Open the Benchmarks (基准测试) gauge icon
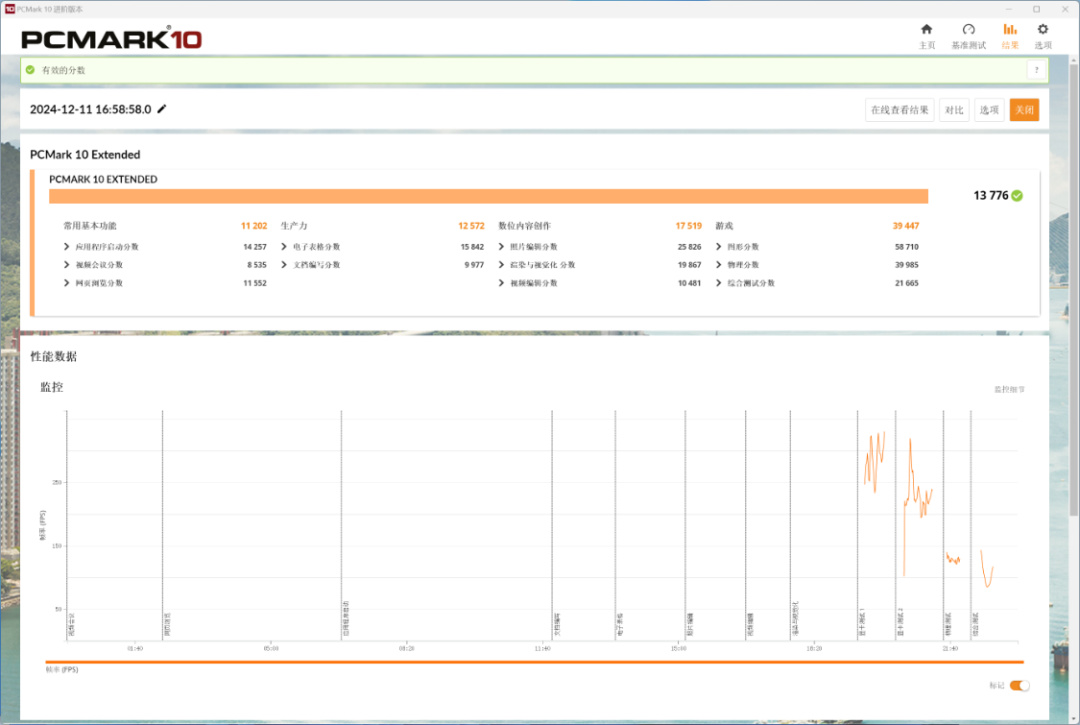The height and width of the screenshot is (725, 1080). point(968,30)
